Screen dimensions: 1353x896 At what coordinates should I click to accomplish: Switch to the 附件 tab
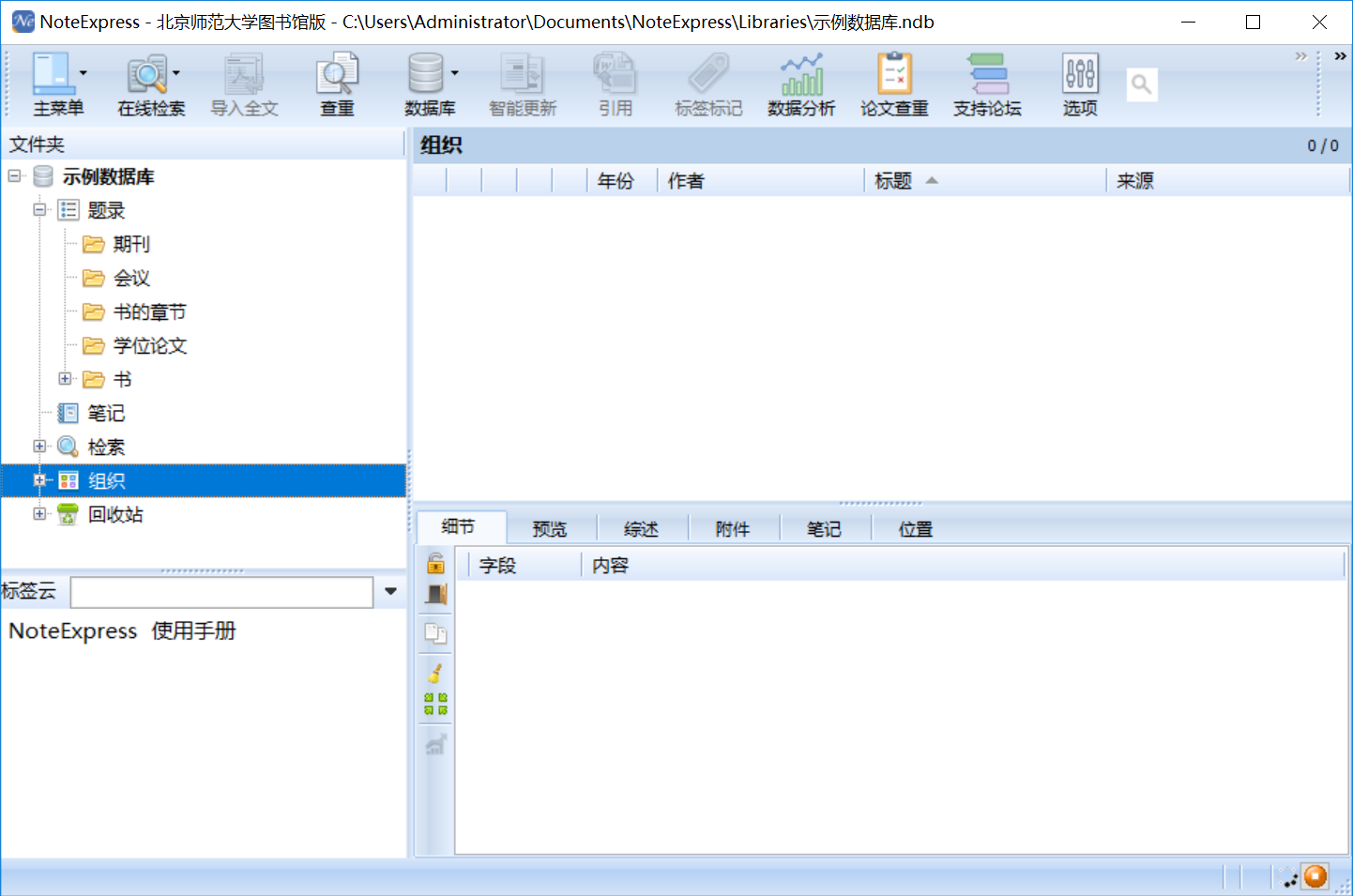pos(733,529)
